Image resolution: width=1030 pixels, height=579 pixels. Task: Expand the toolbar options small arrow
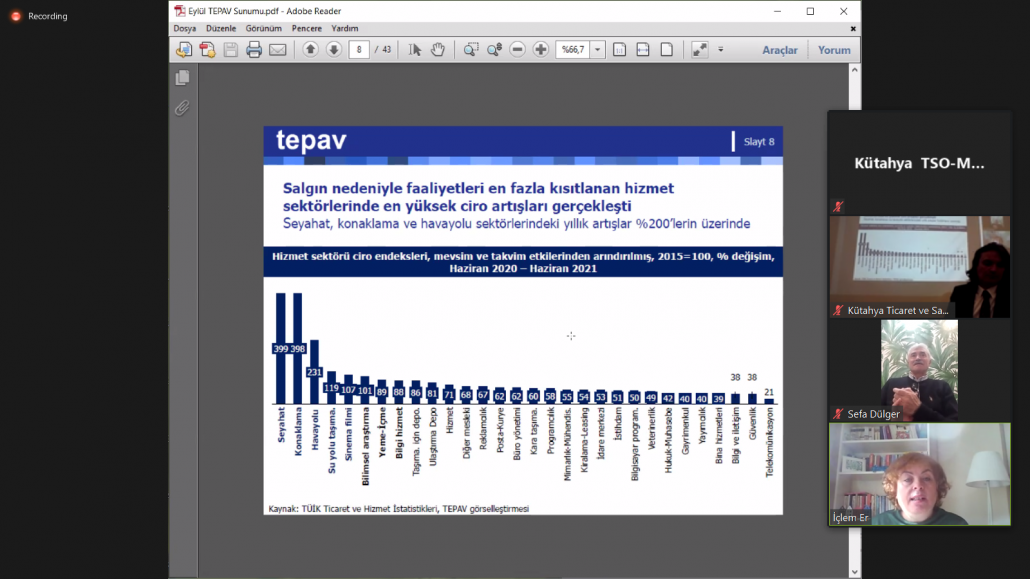721,50
